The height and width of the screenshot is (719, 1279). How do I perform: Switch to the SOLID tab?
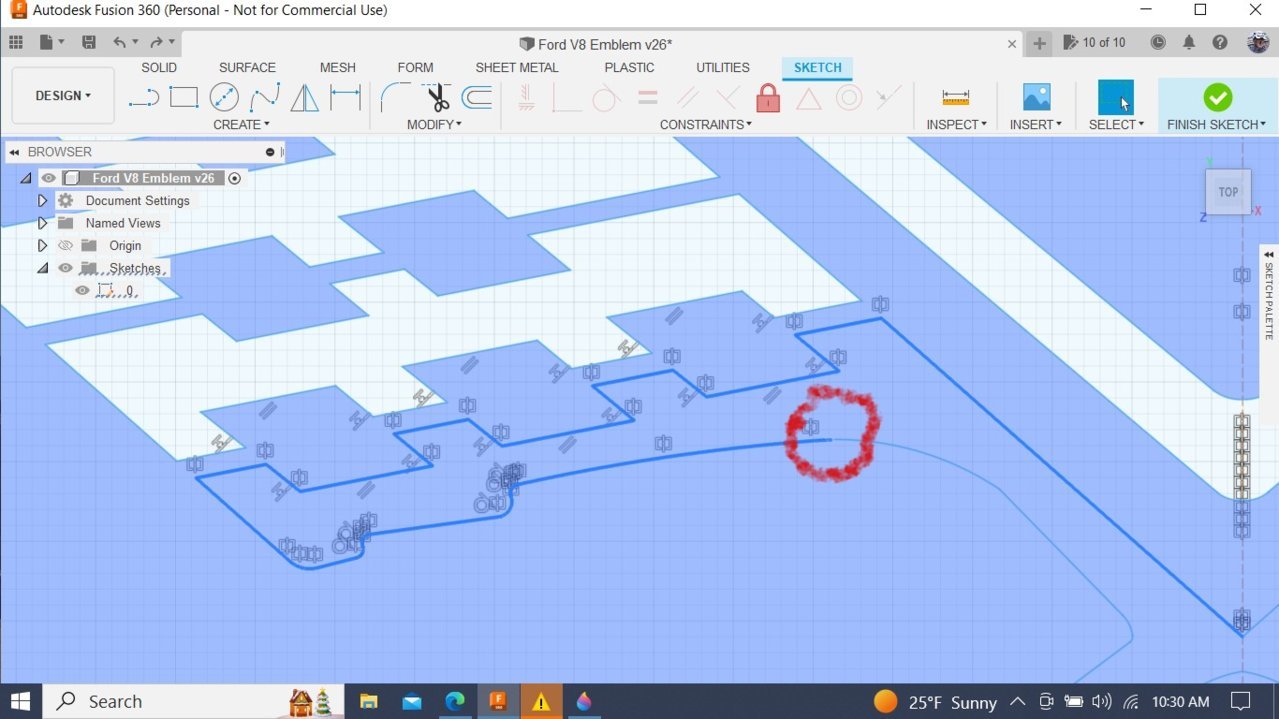(x=159, y=68)
